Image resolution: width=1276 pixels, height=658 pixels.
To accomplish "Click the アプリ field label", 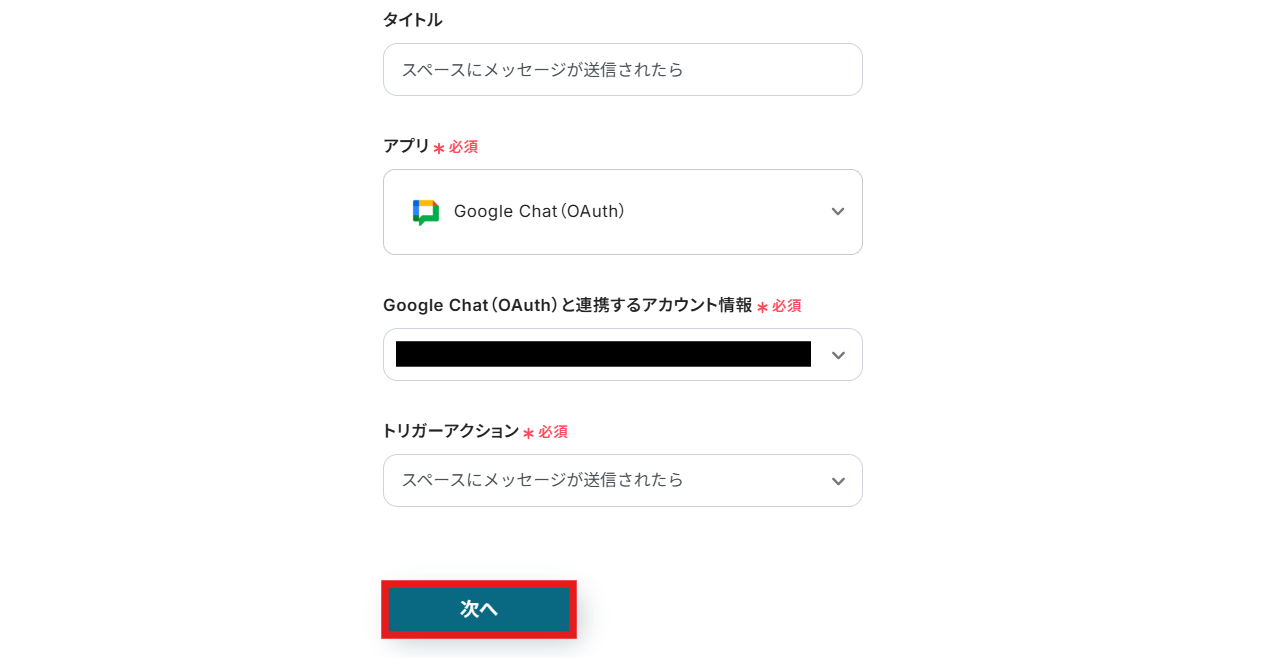I will 406,146.
